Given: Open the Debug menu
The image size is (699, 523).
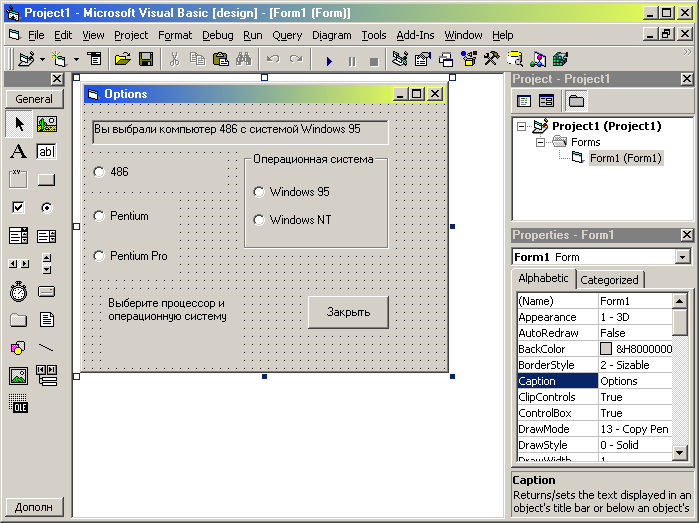Looking at the screenshot, I should 218,35.
